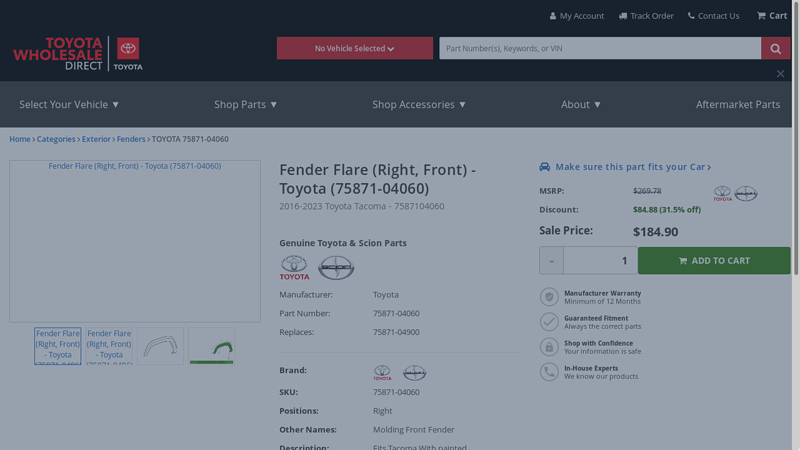
Task: Open the No Vehicle Selected dropdown
Action: point(354,48)
